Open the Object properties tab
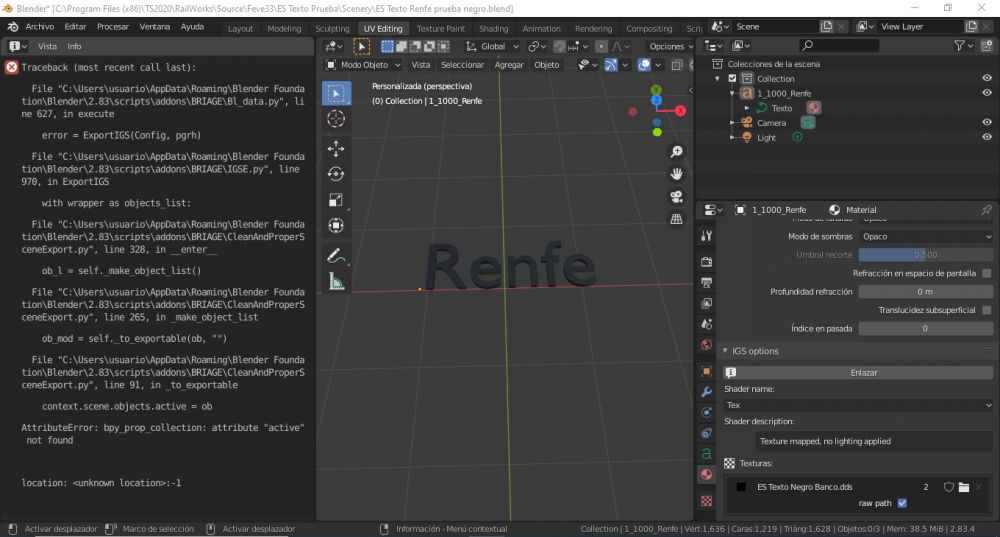This screenshot has width=1000, height=537. click(x=707, y=371)
